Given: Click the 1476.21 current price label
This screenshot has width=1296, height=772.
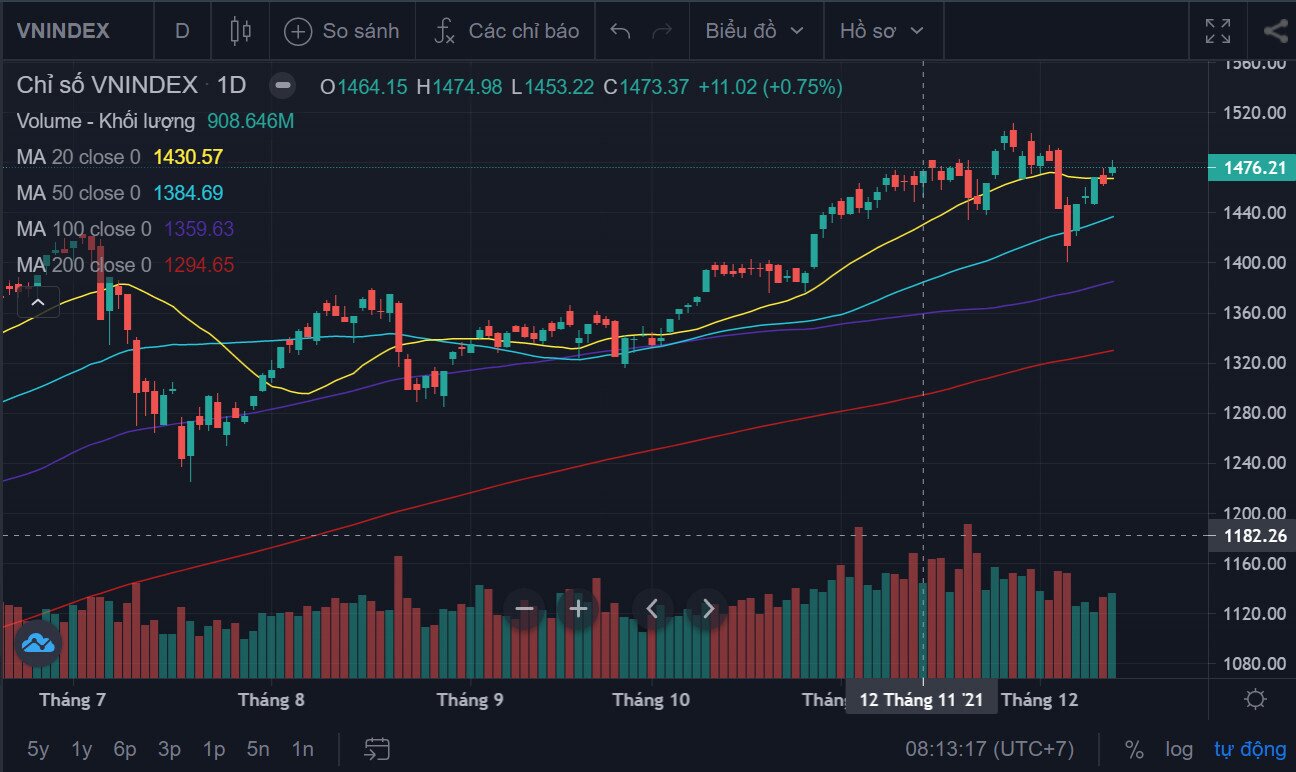Looking at the screenshot, I should click(x=1254, y=167).
